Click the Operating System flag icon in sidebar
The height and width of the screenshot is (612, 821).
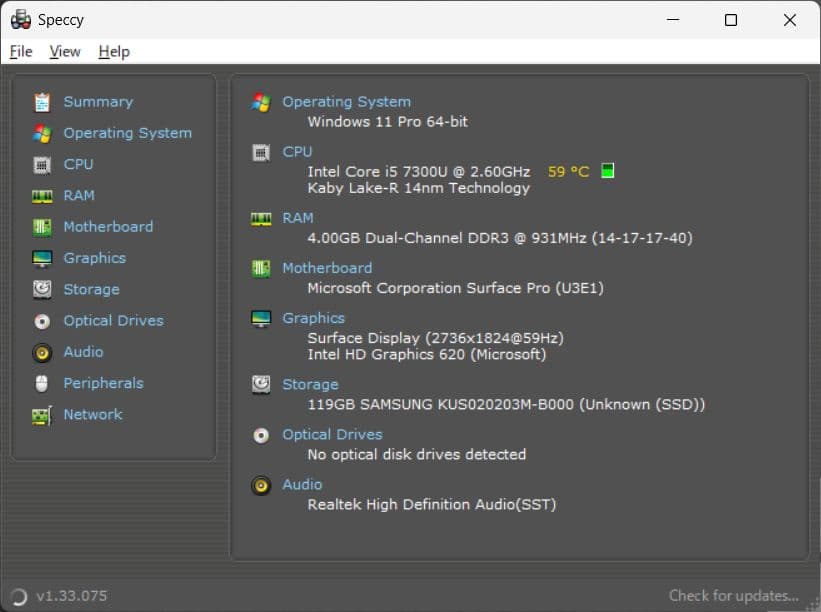42,133
